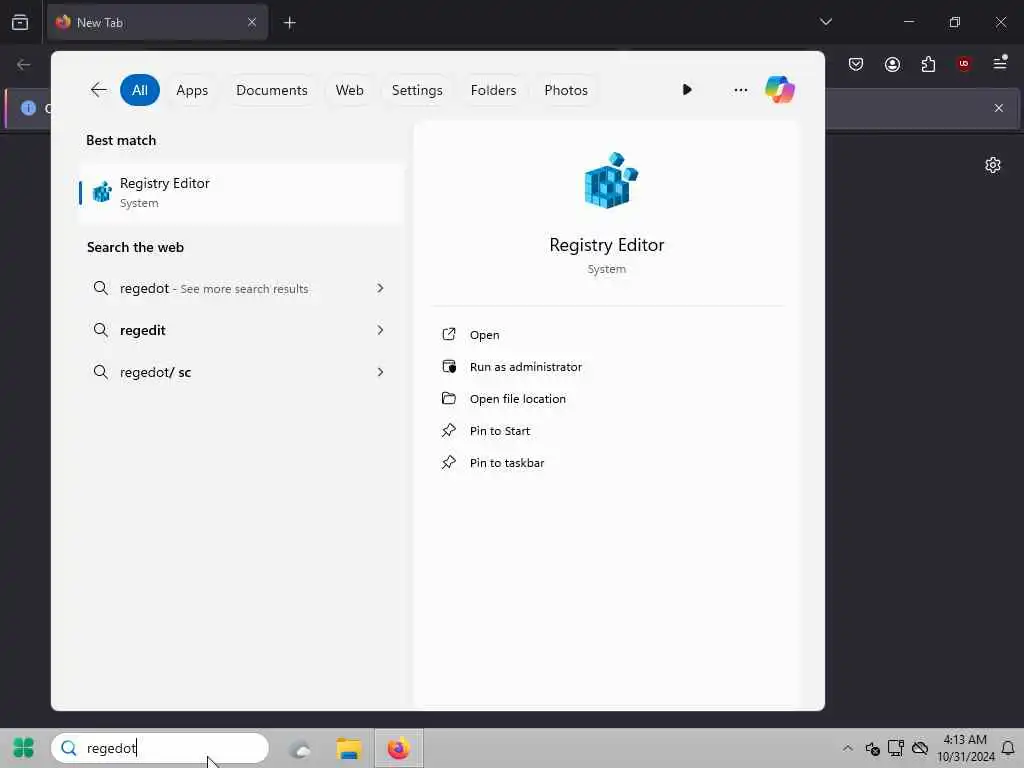1024x768 pixels.
Task: Click the uBlock Origin extension icon
Action: click(964, 64)
